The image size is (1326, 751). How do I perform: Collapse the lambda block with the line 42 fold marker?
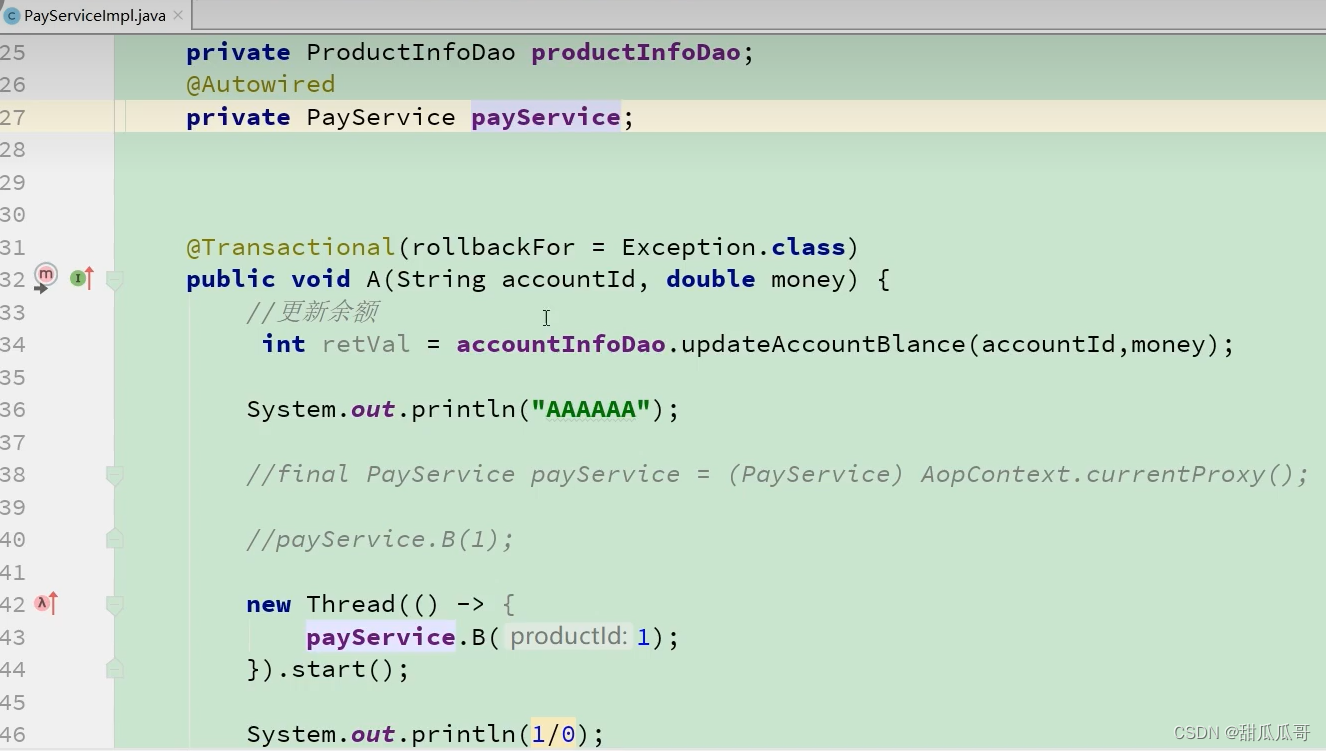[115, 605]
